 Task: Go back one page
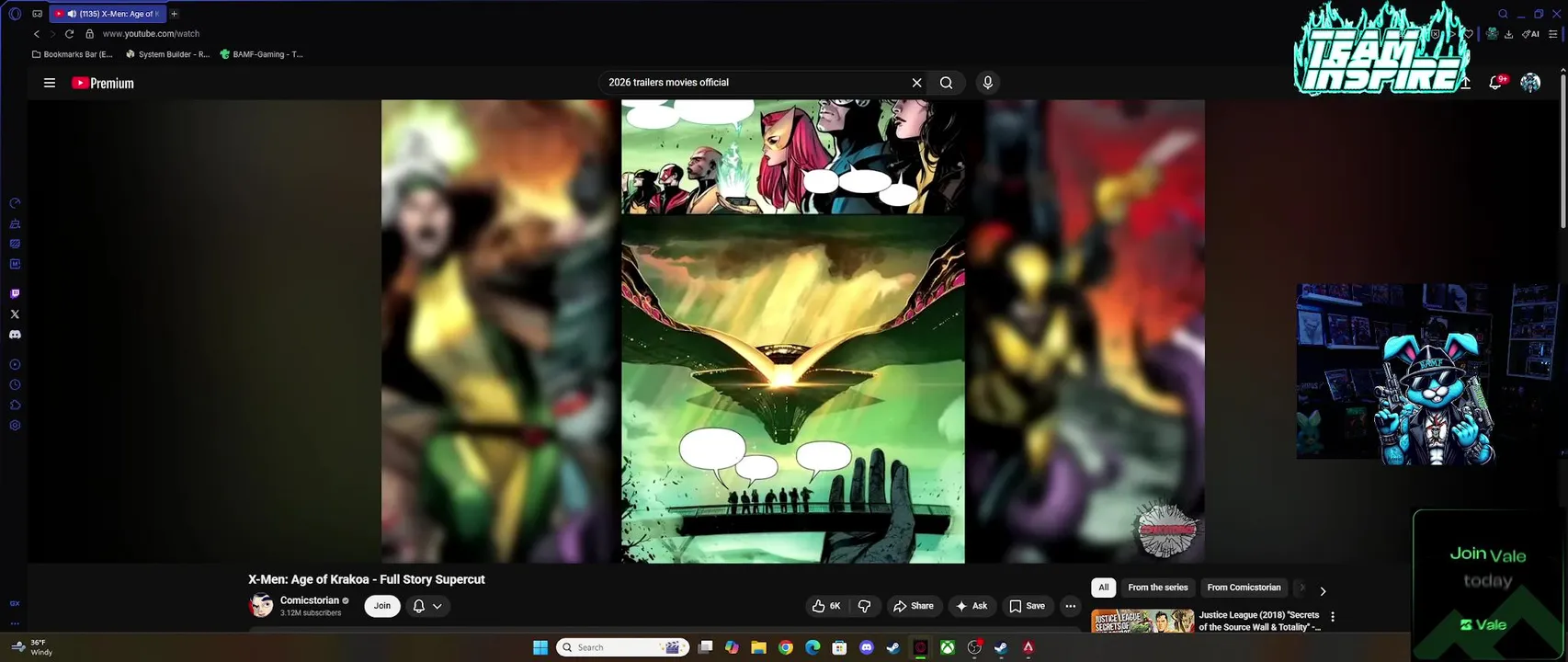pyautogui.click(x=37, y=34)
